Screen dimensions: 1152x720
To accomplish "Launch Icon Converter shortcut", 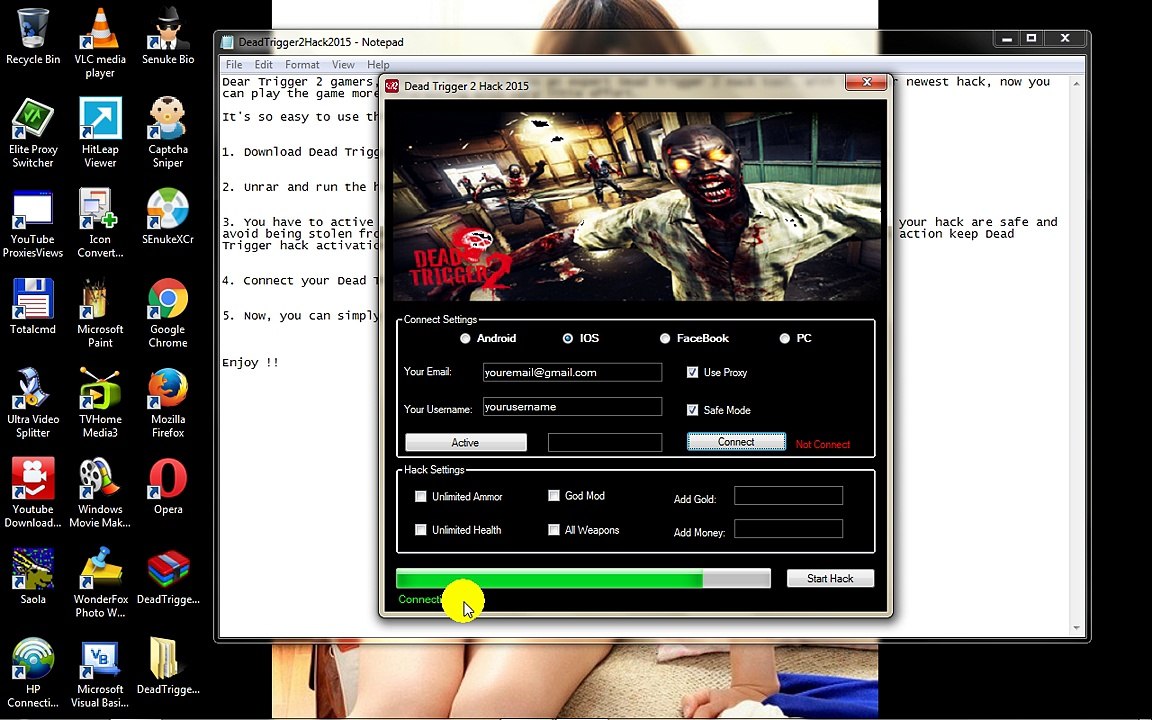I will pos(100,224).
